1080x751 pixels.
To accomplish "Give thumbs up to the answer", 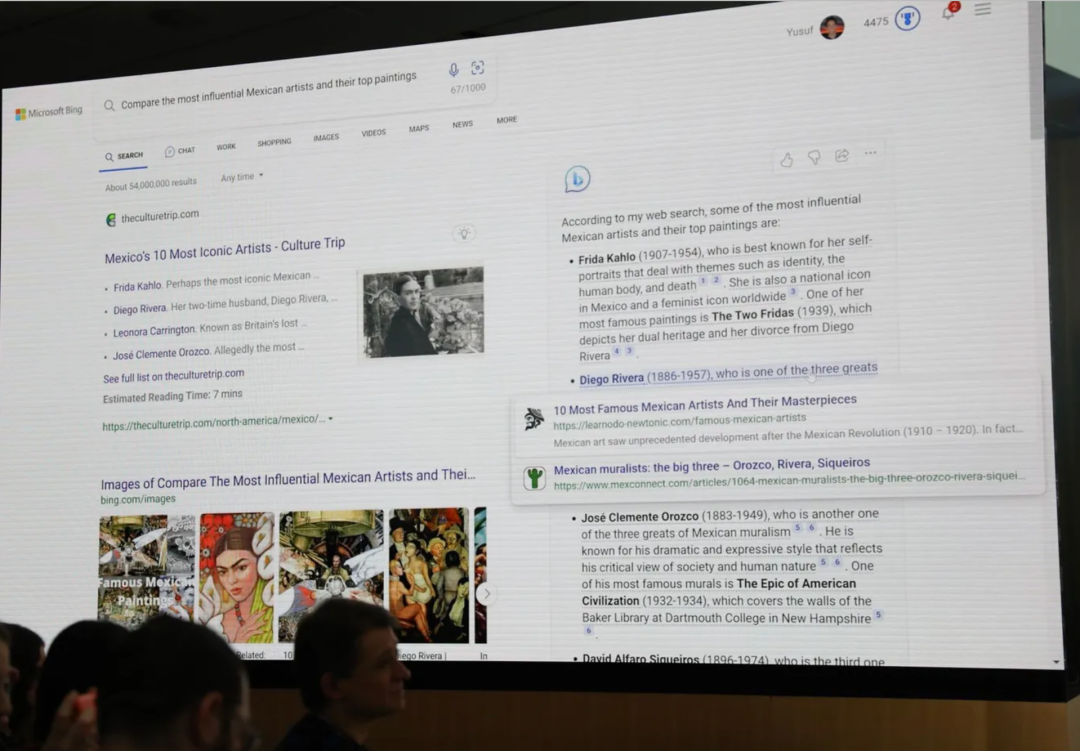I will [x=787, y=160].
